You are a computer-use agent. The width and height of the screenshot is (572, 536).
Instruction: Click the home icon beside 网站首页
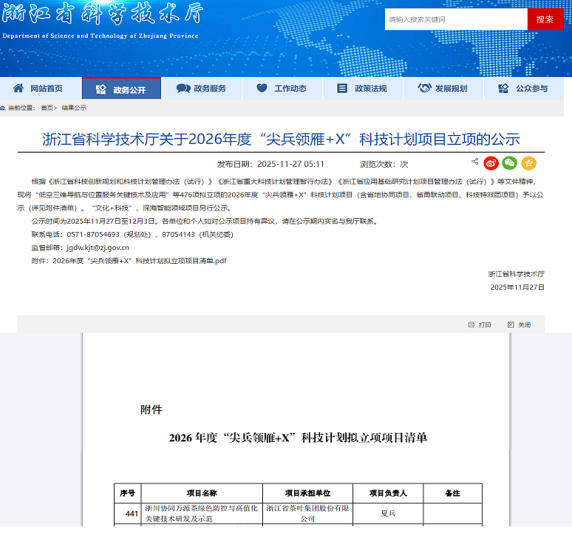point(18,88)
